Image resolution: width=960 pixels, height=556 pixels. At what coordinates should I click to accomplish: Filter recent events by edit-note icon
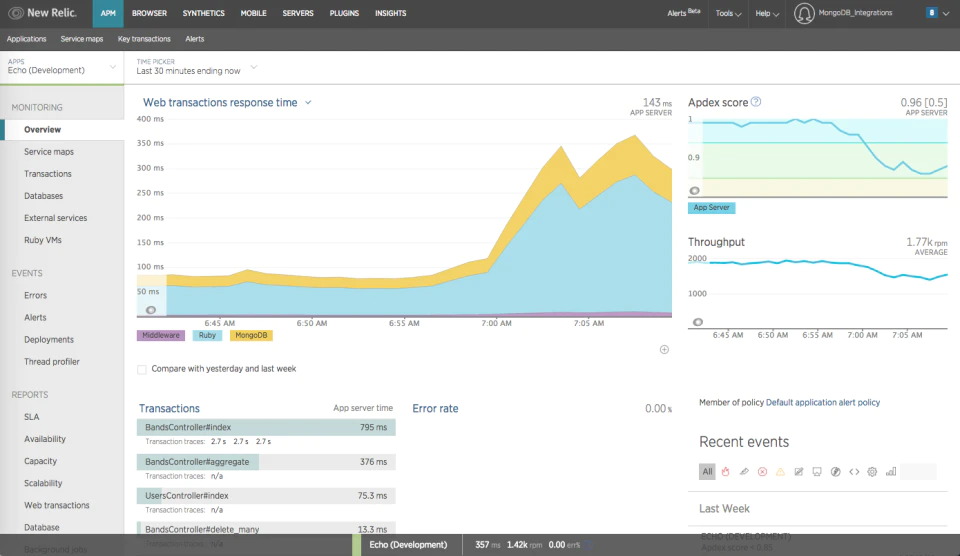pos(798,471)
